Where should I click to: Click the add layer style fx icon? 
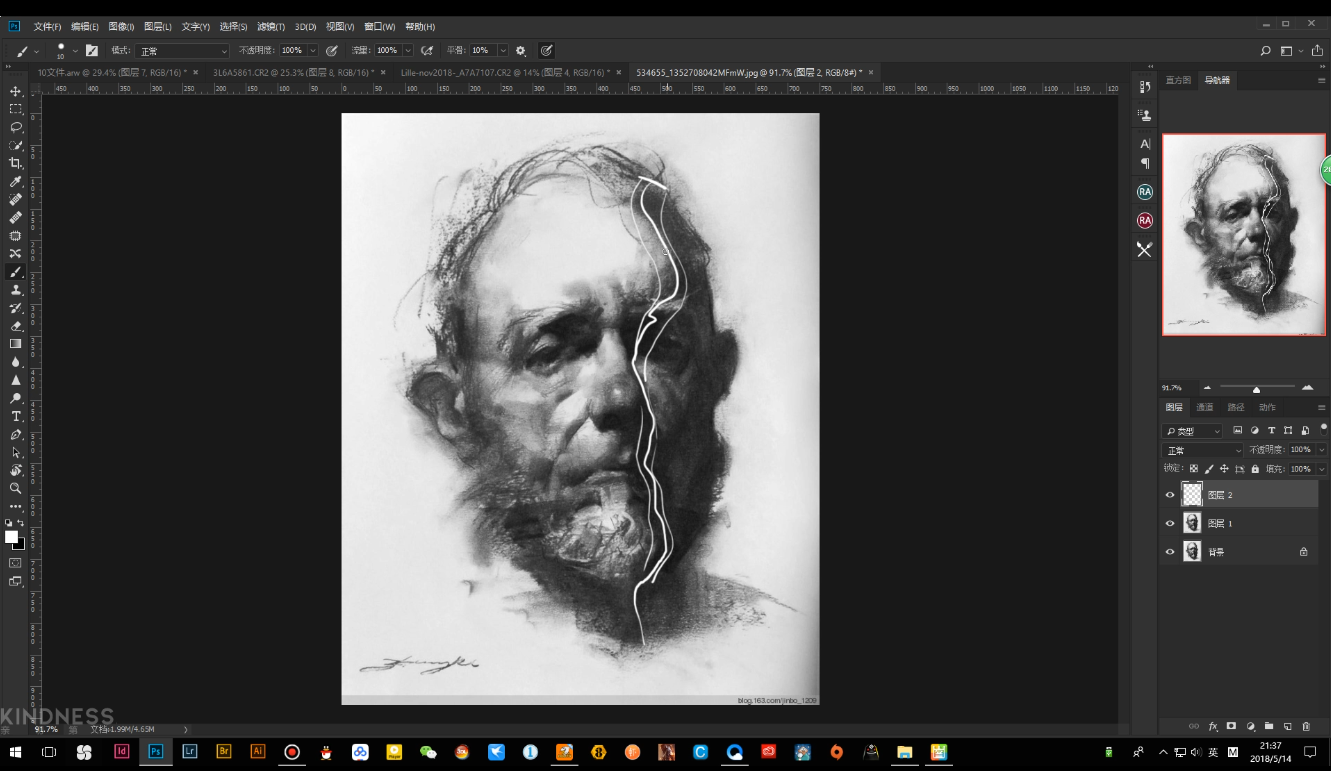coord(1213,726)
